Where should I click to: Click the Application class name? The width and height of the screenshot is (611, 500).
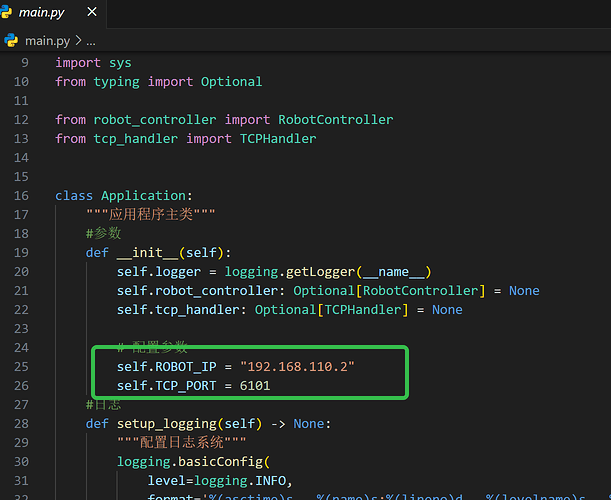coord(147,196)
